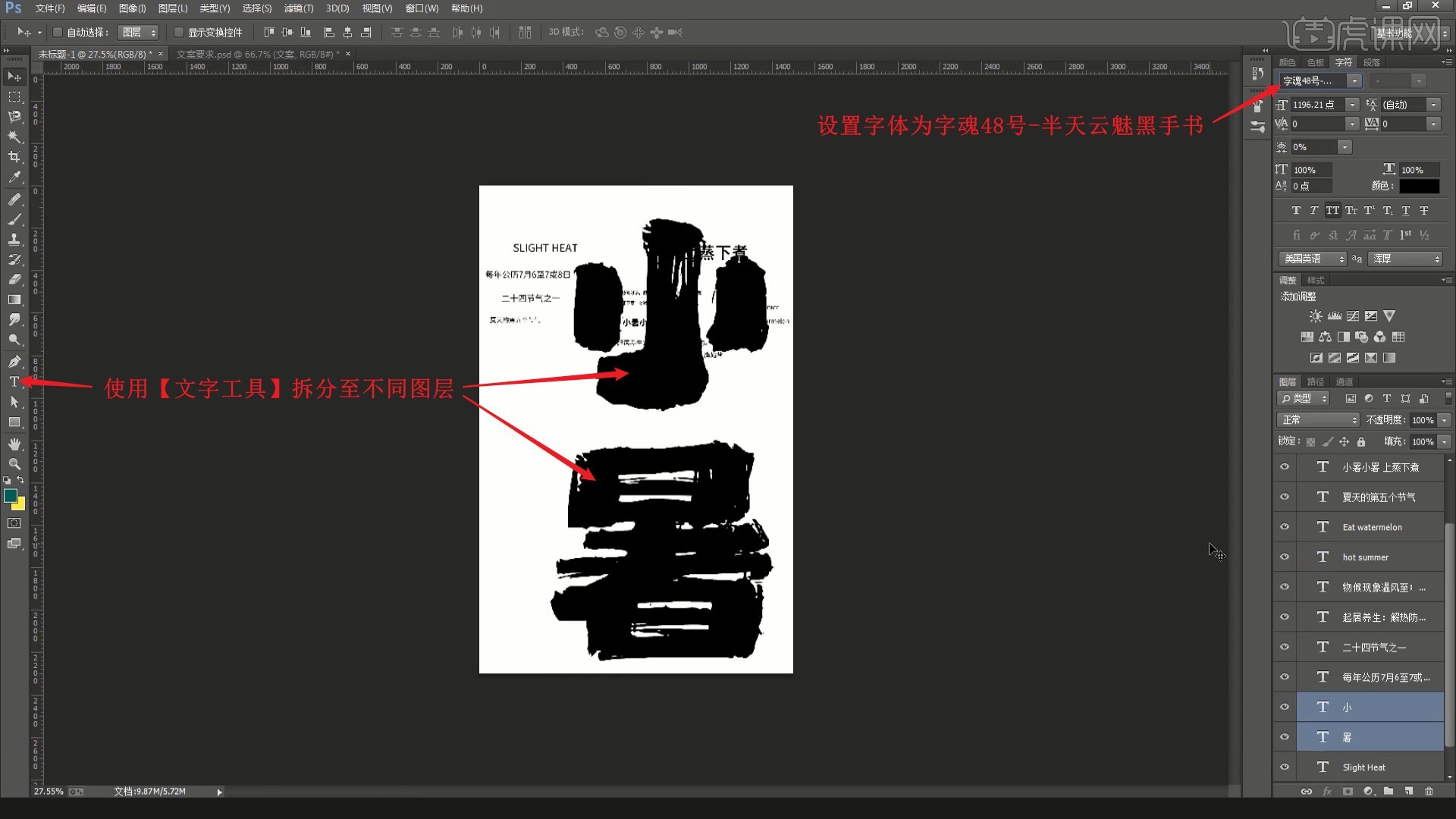Select the Eraser tool
1456x819 pixels.
click(x=14, y=279)
